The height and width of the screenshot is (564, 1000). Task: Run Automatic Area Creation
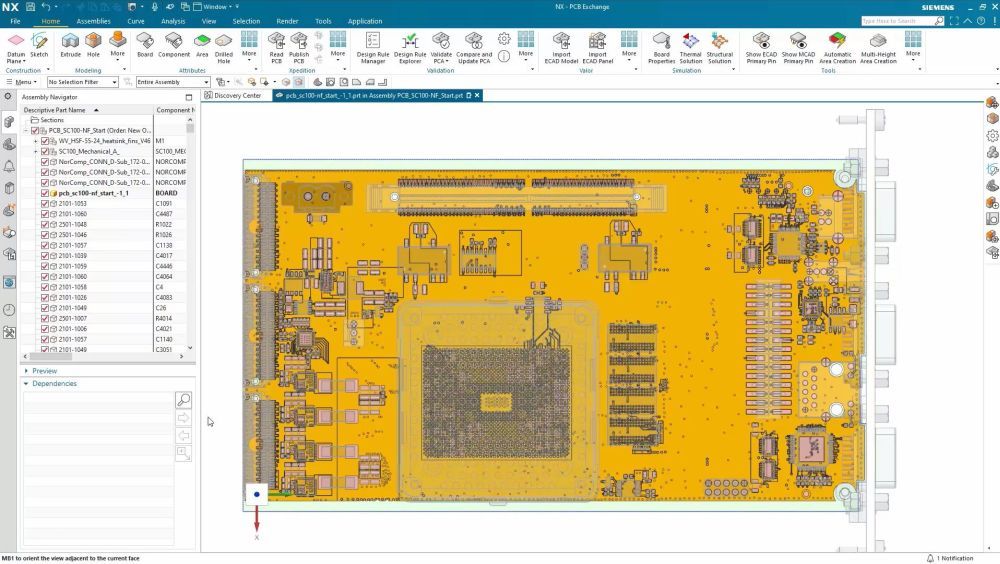coord(837,48)
